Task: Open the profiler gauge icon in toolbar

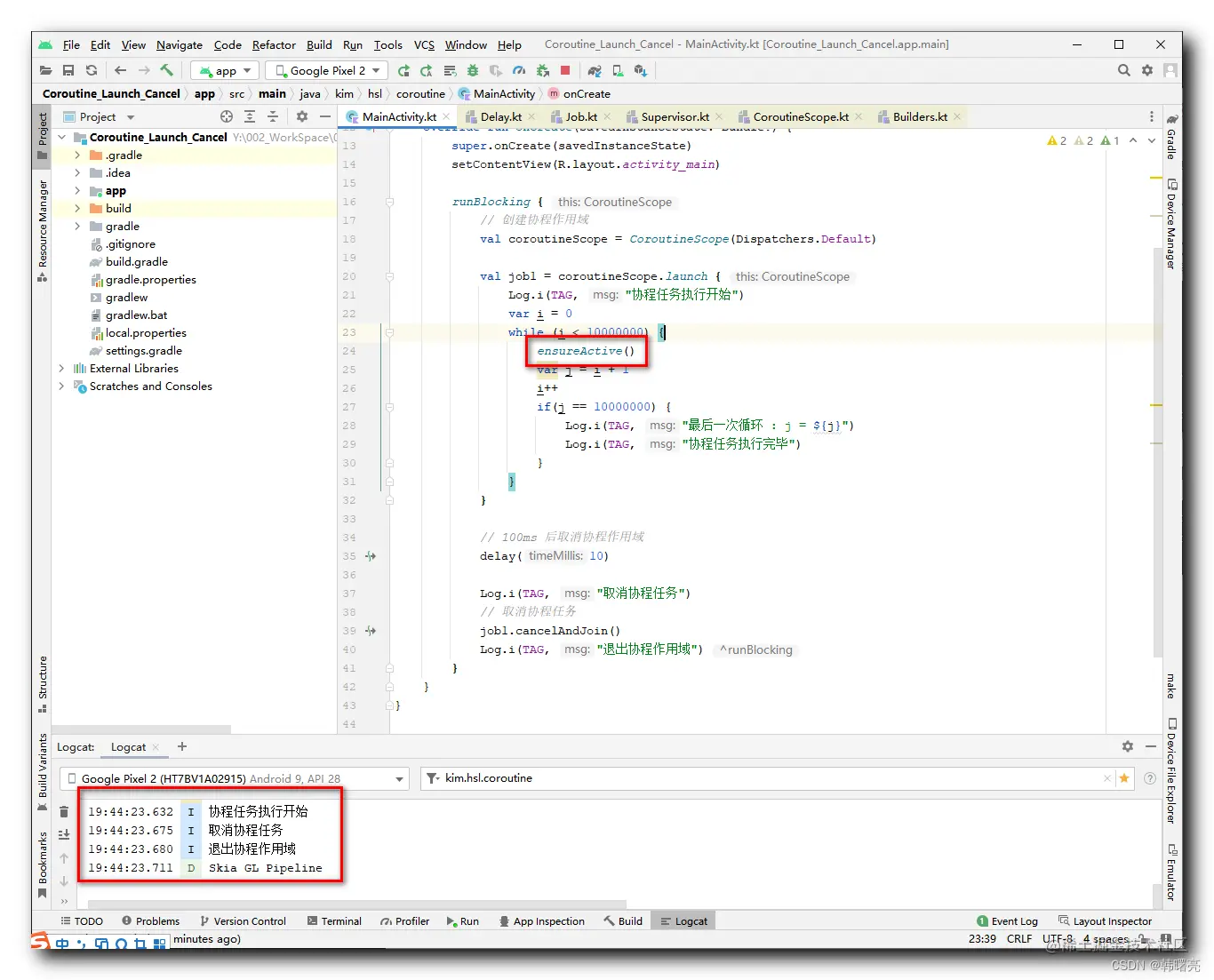Action: tap(519, 70)
